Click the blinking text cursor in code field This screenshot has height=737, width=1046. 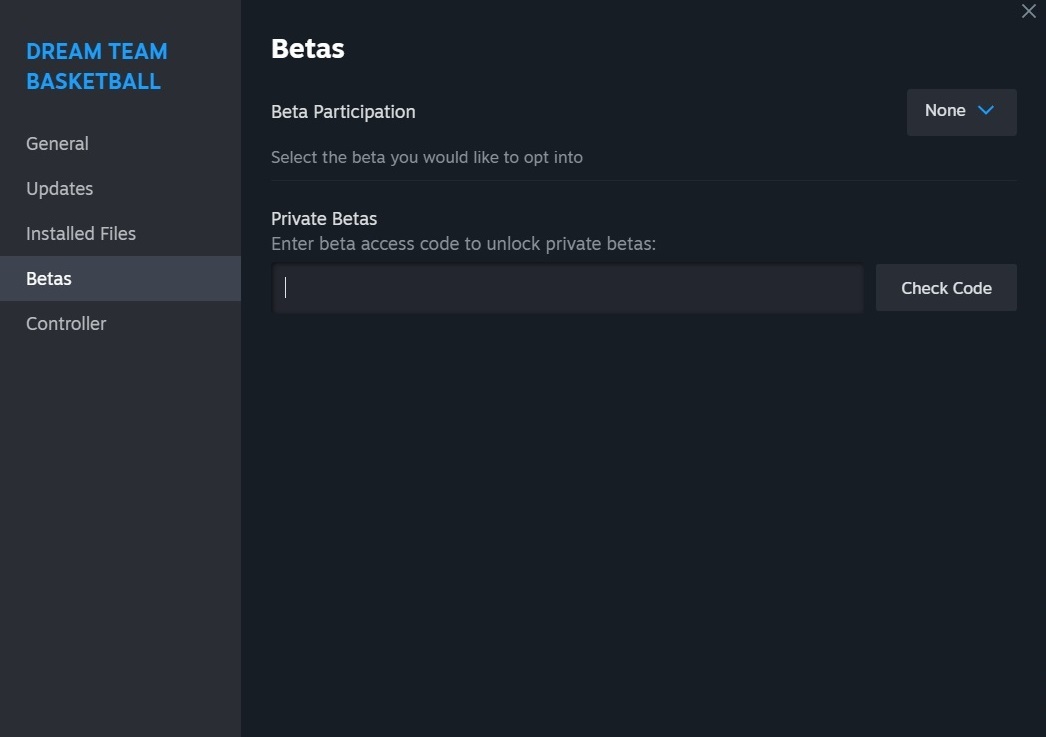[x=286, y=287]
